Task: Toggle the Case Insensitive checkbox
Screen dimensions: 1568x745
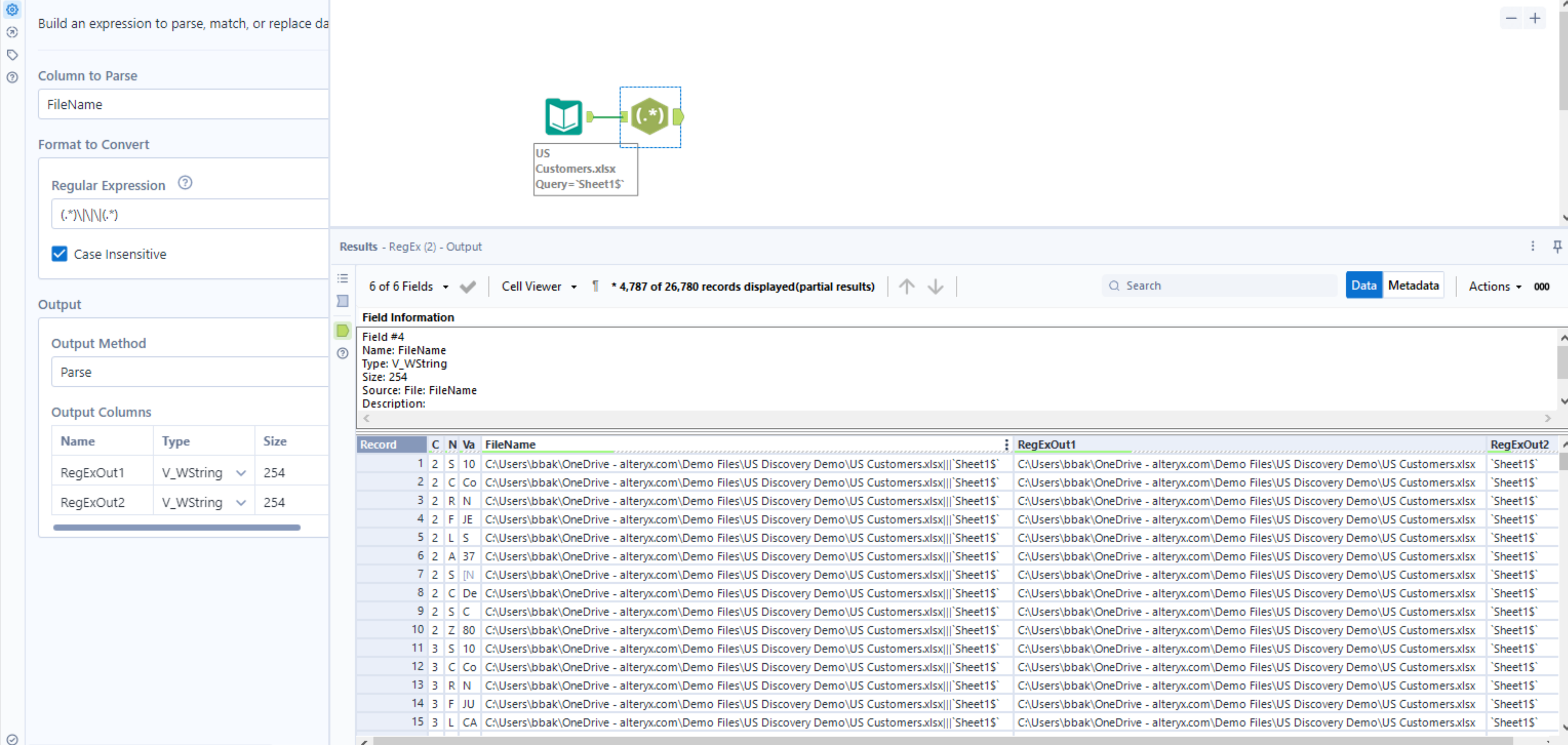Action: (x=60, y=254)
